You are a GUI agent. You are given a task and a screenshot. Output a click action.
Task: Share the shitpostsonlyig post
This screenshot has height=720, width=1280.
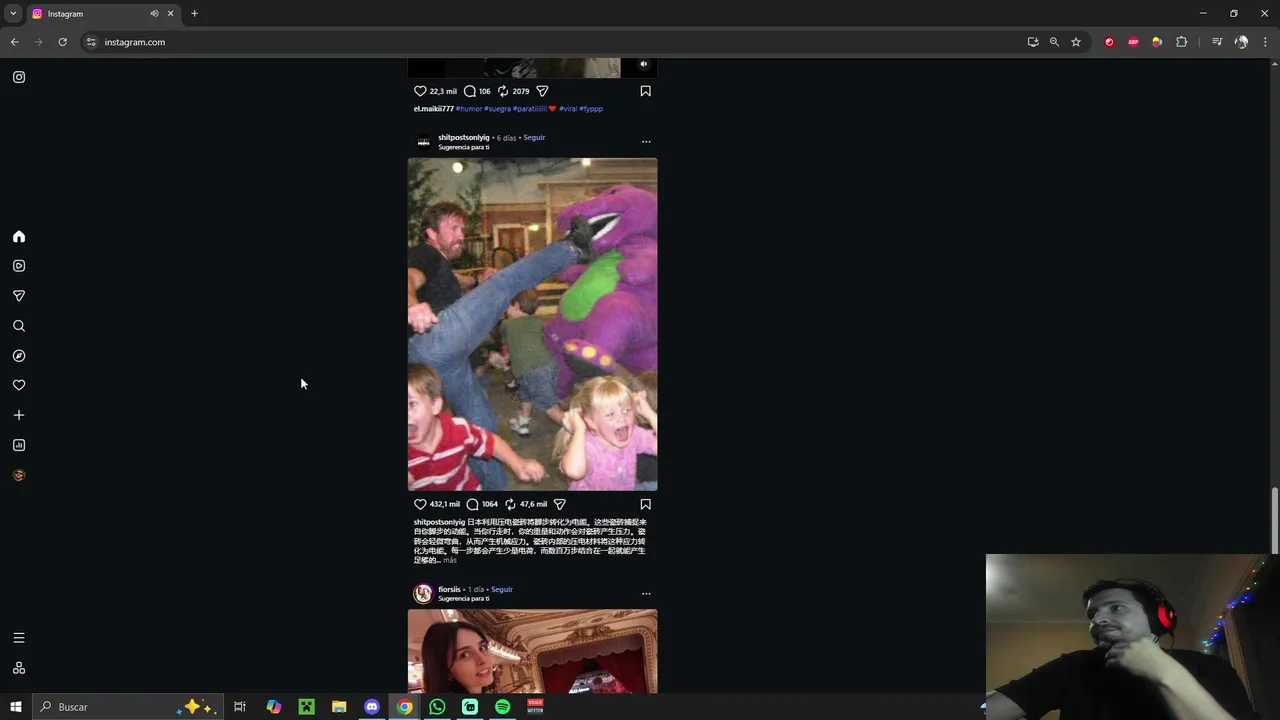click(x=560, y=504)
